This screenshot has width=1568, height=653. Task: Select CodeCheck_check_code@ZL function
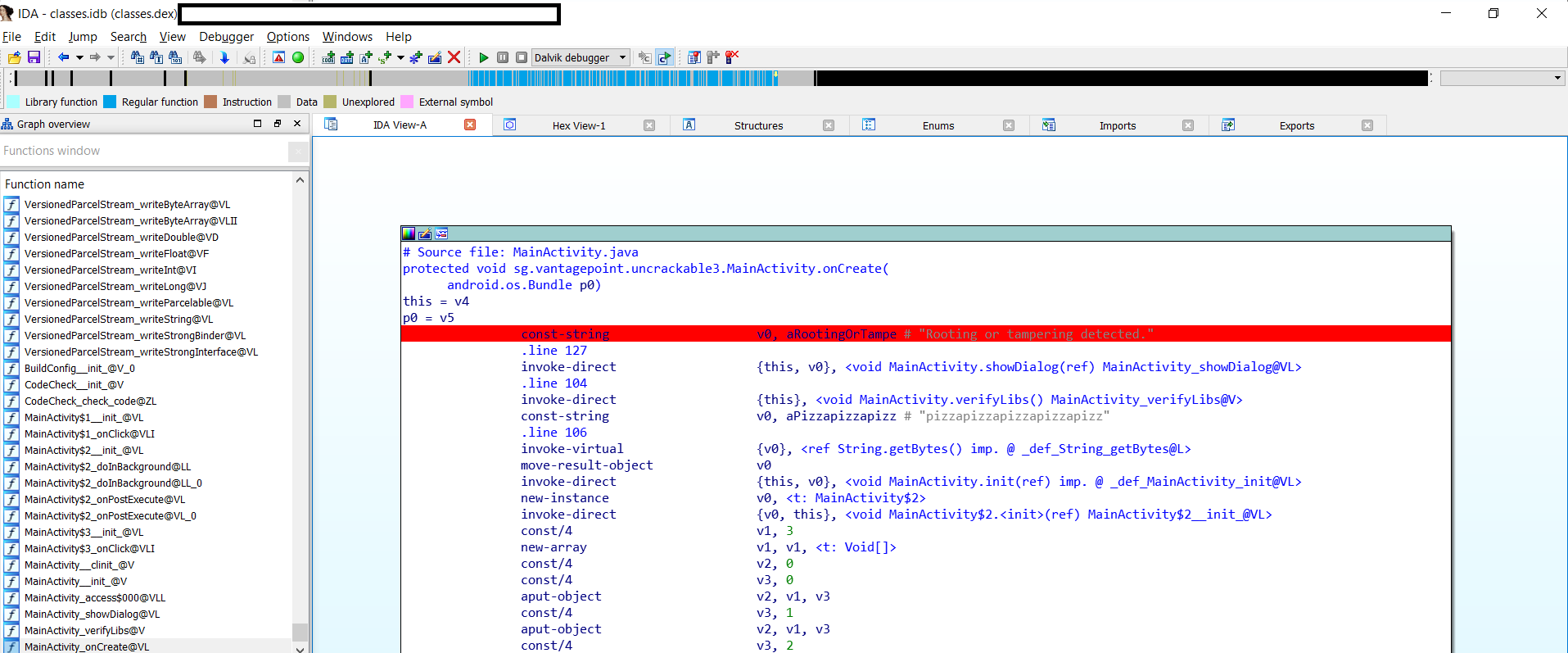[x=90, y=401]
